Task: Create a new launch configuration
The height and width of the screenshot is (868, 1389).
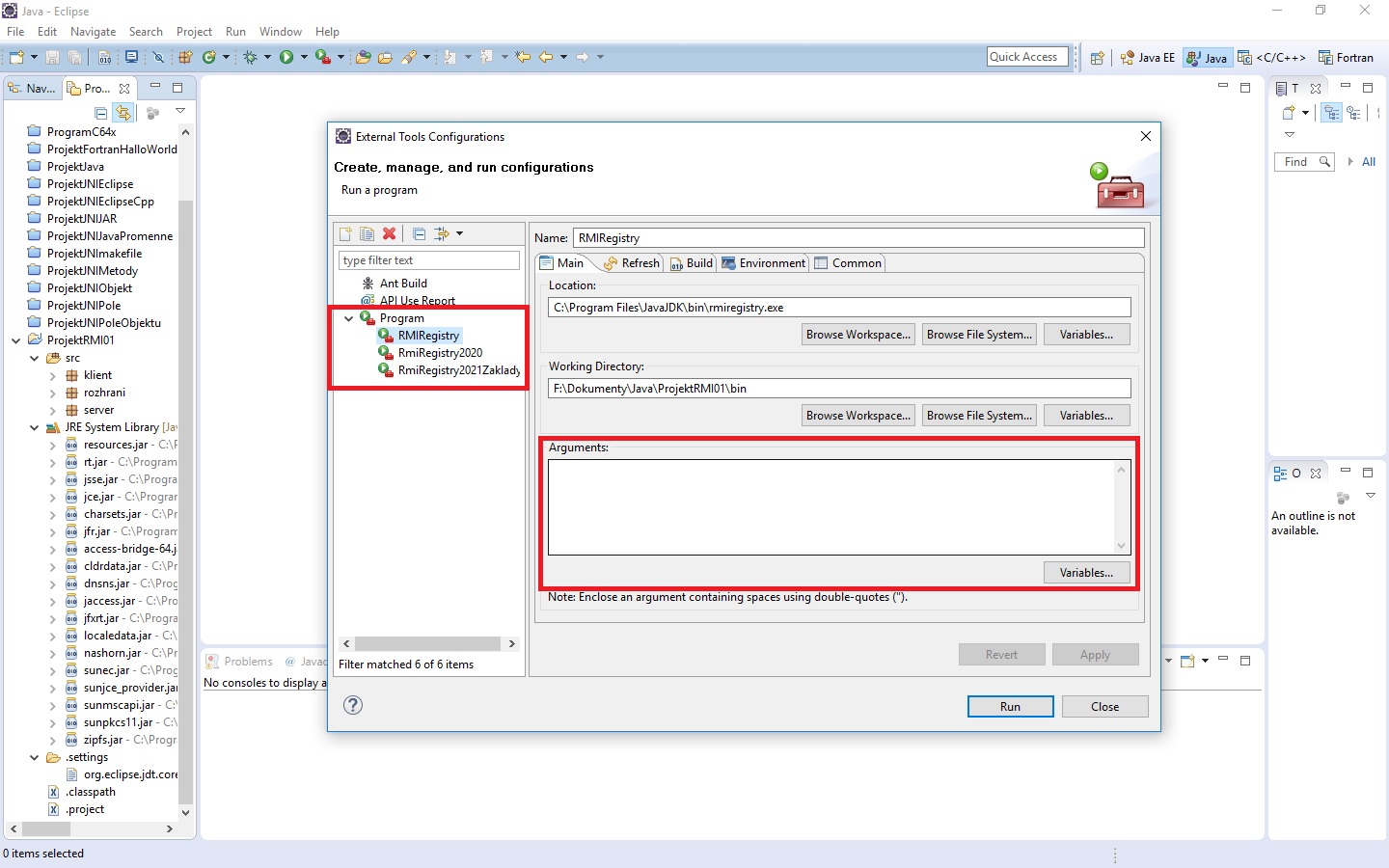Action: coord(344,233)
